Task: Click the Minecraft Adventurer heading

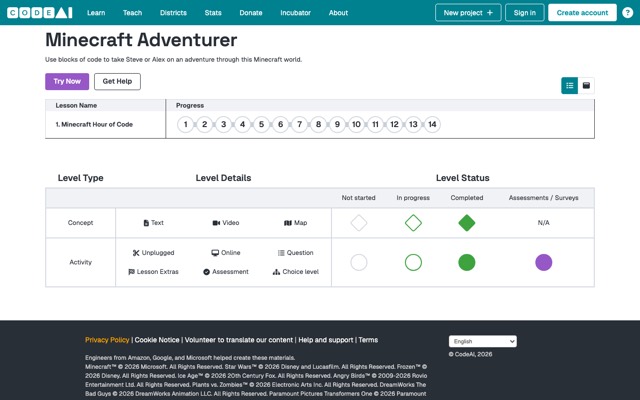Action: pyautogui.click(x=141, y=40)
